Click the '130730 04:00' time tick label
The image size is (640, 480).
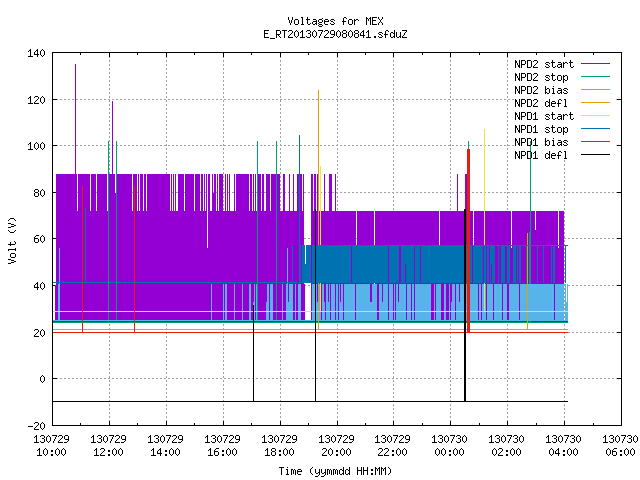(x=563, y=446)
